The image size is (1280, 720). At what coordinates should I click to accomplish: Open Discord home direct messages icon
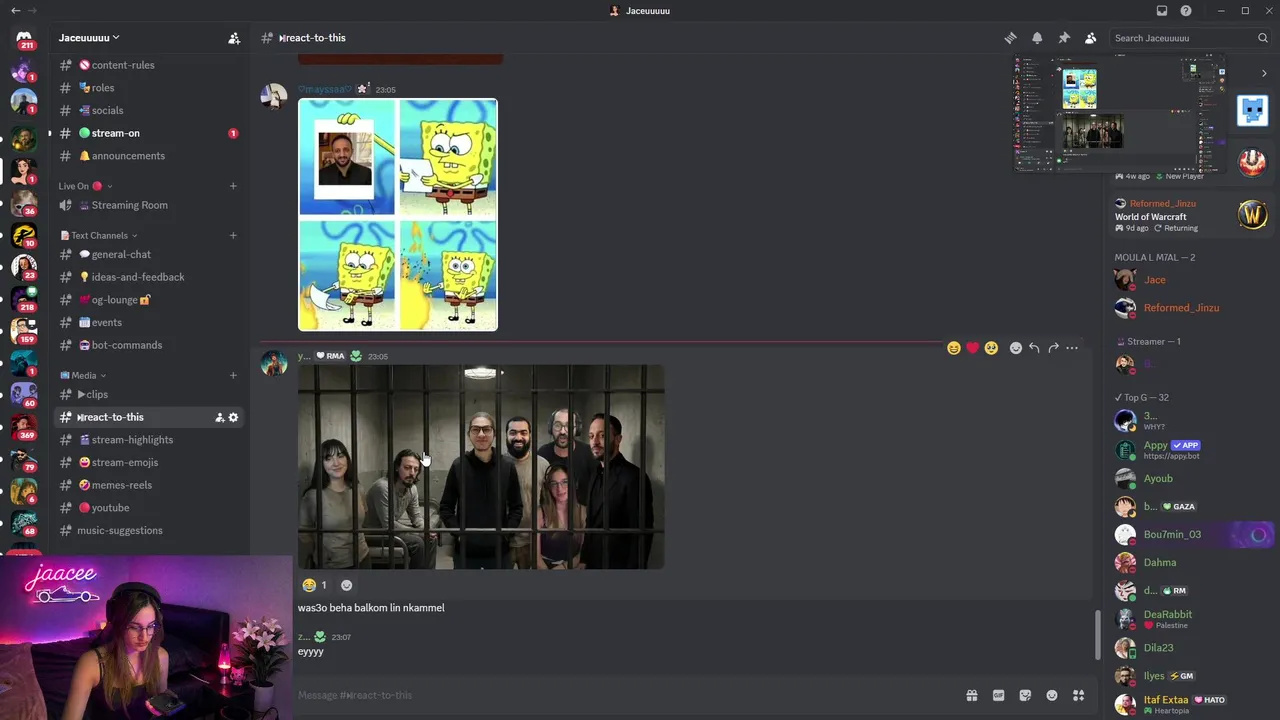click(24, 38)
